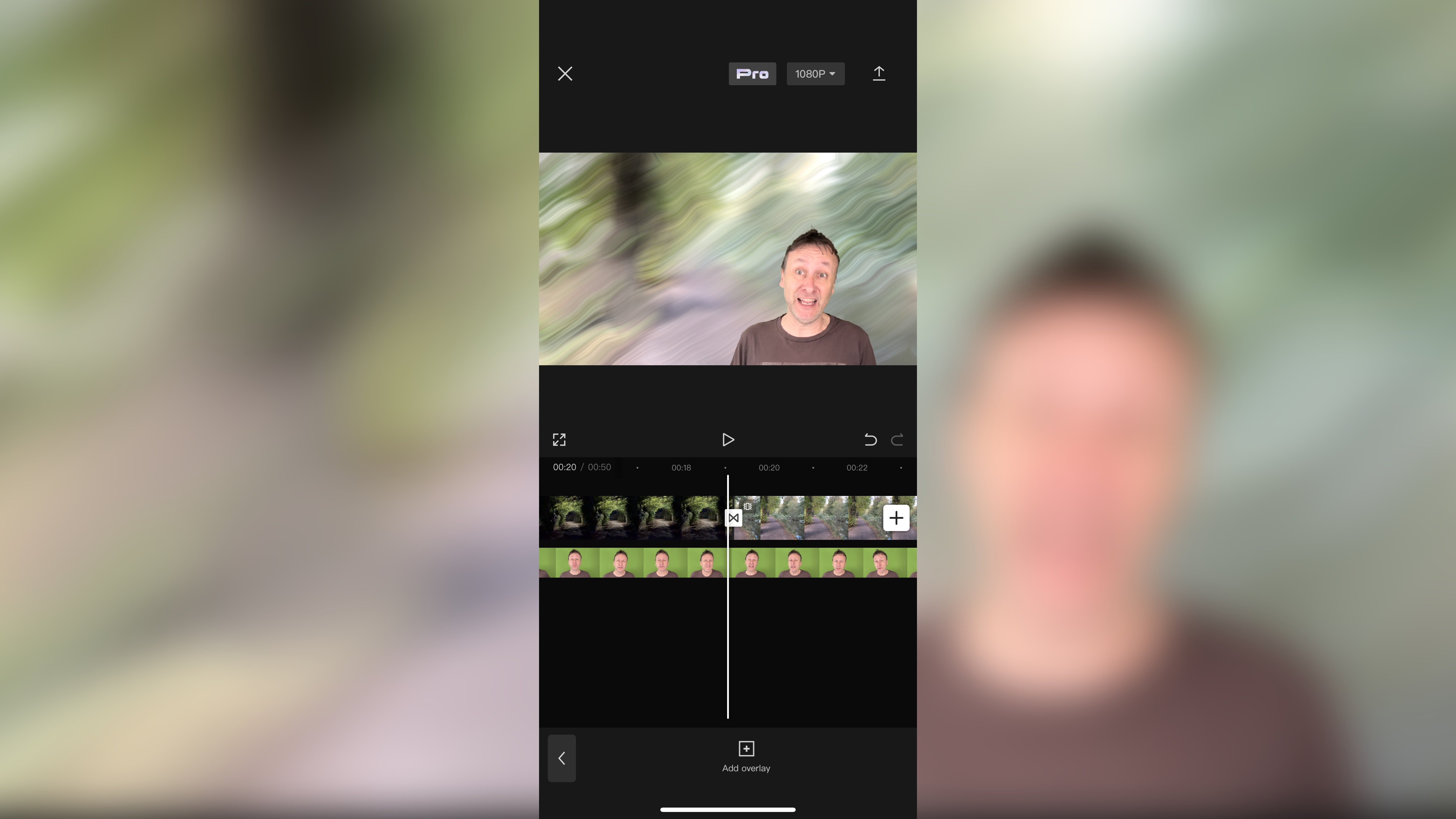Click the redo icon
Viewport: 1456px width, 819px height.
[x=897, y=440]
